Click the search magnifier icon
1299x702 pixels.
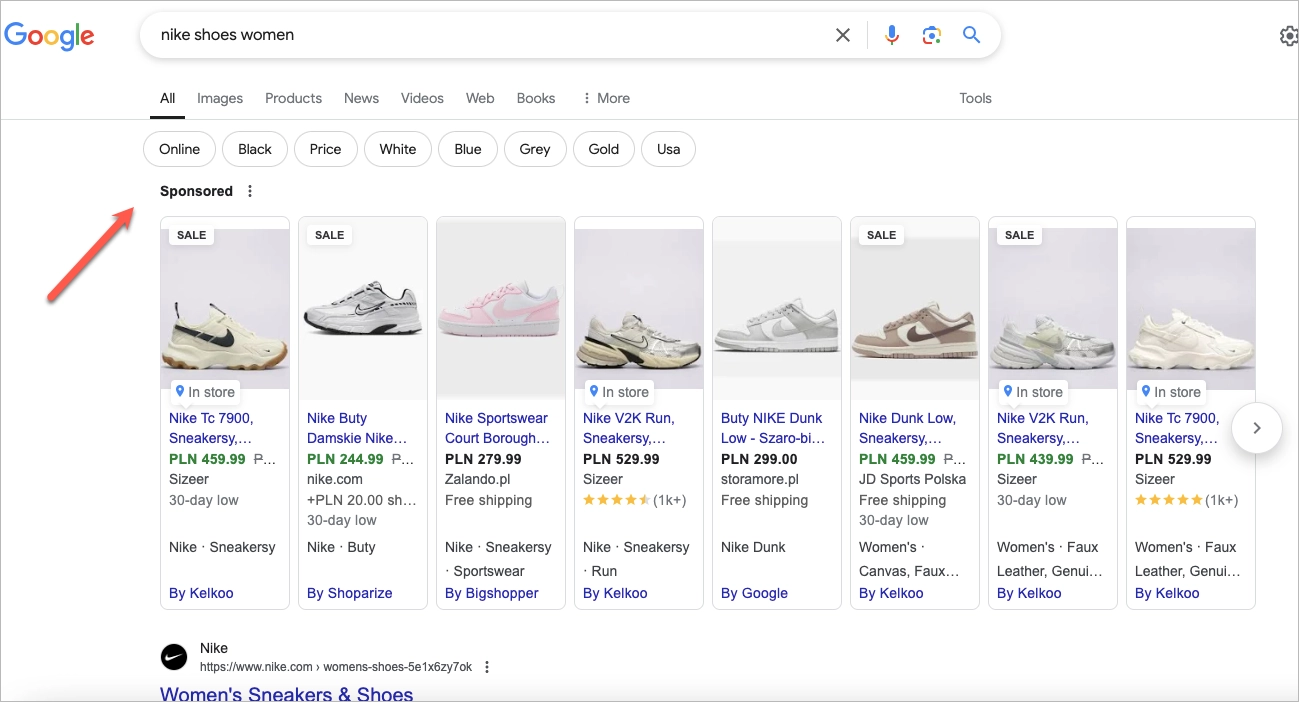click(x=970, y=35)
